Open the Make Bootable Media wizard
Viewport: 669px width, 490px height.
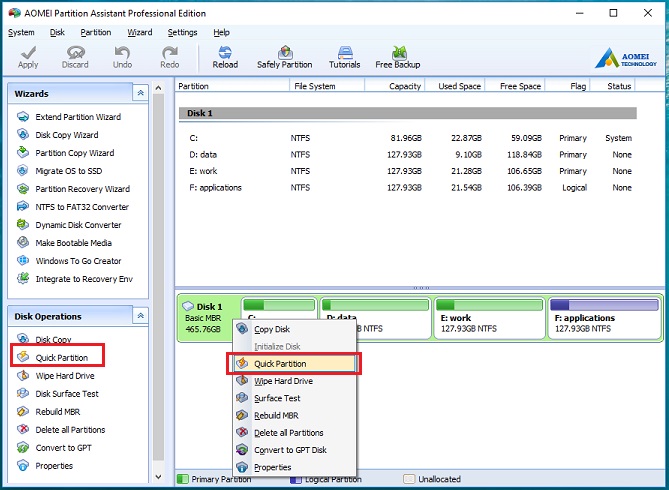(x=73, y=243)
